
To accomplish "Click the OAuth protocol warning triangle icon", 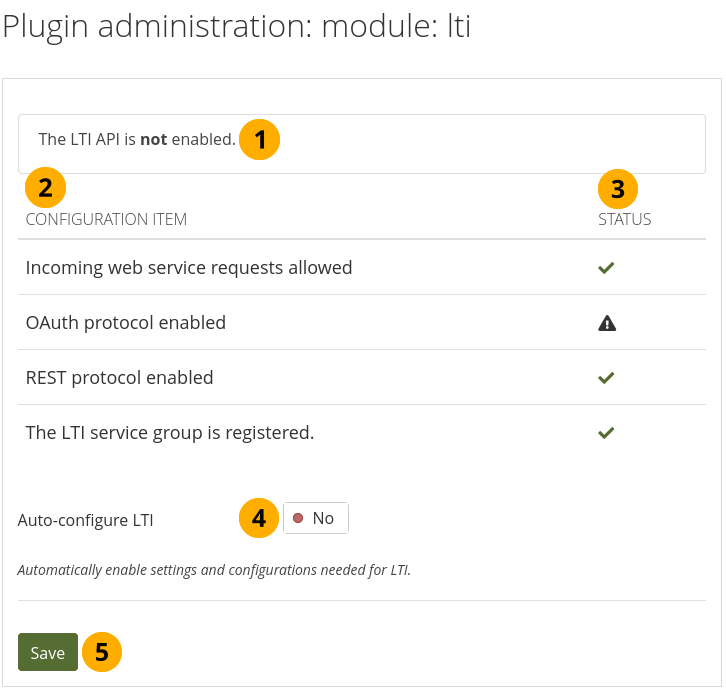I will tap(606, 323).
